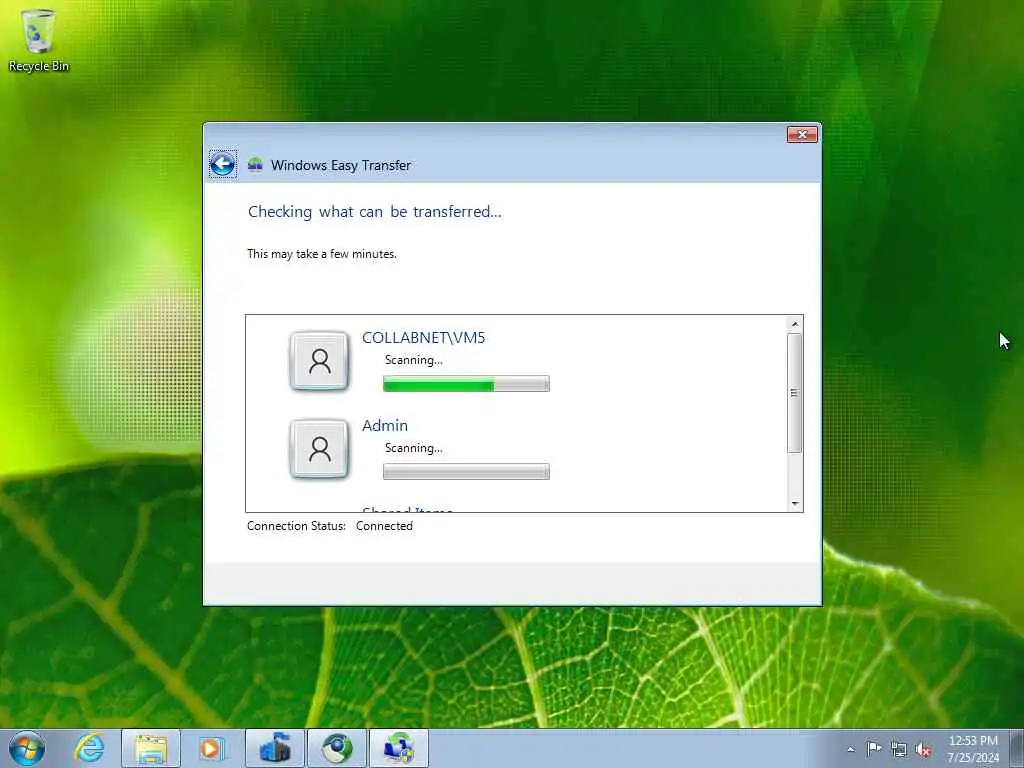The image size is (1024, 768).
Task: Click the blue mailbox app taskbar icon
Action: 274,748
